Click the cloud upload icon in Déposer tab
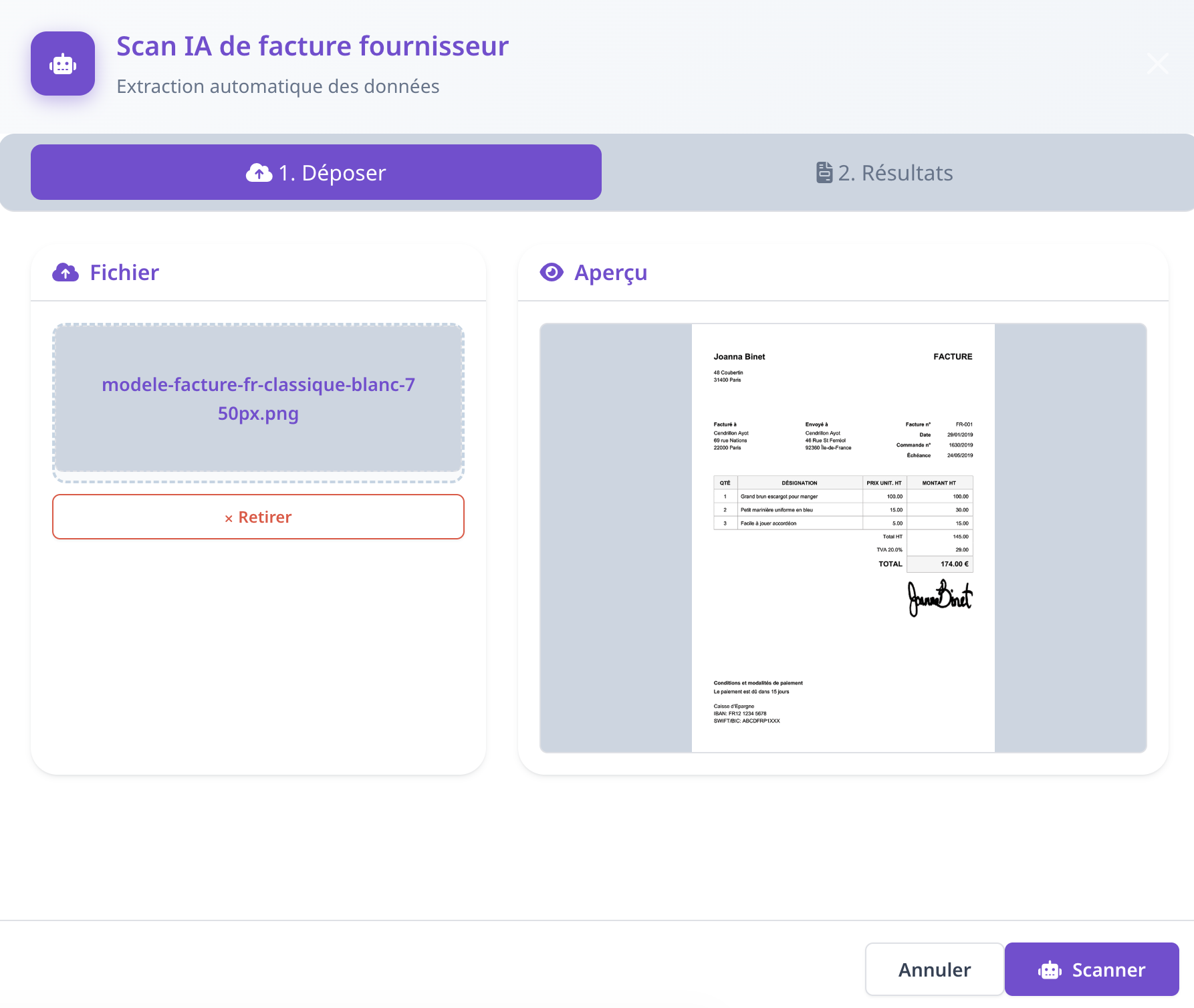The image size is (1194, 1008). [x=259, y=173]
